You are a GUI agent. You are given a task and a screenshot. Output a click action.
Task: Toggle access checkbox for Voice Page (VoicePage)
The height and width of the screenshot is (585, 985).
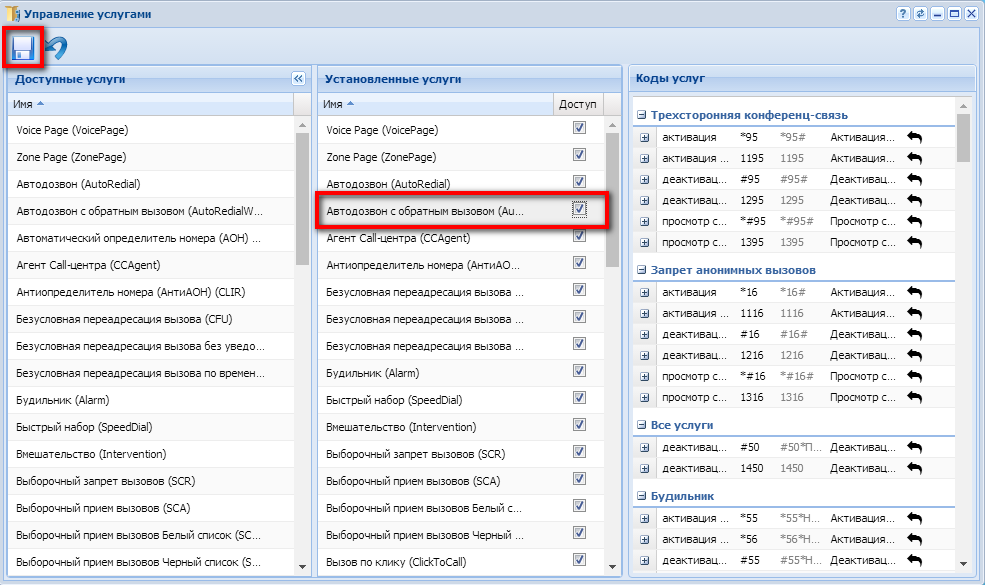pos(579,128)
